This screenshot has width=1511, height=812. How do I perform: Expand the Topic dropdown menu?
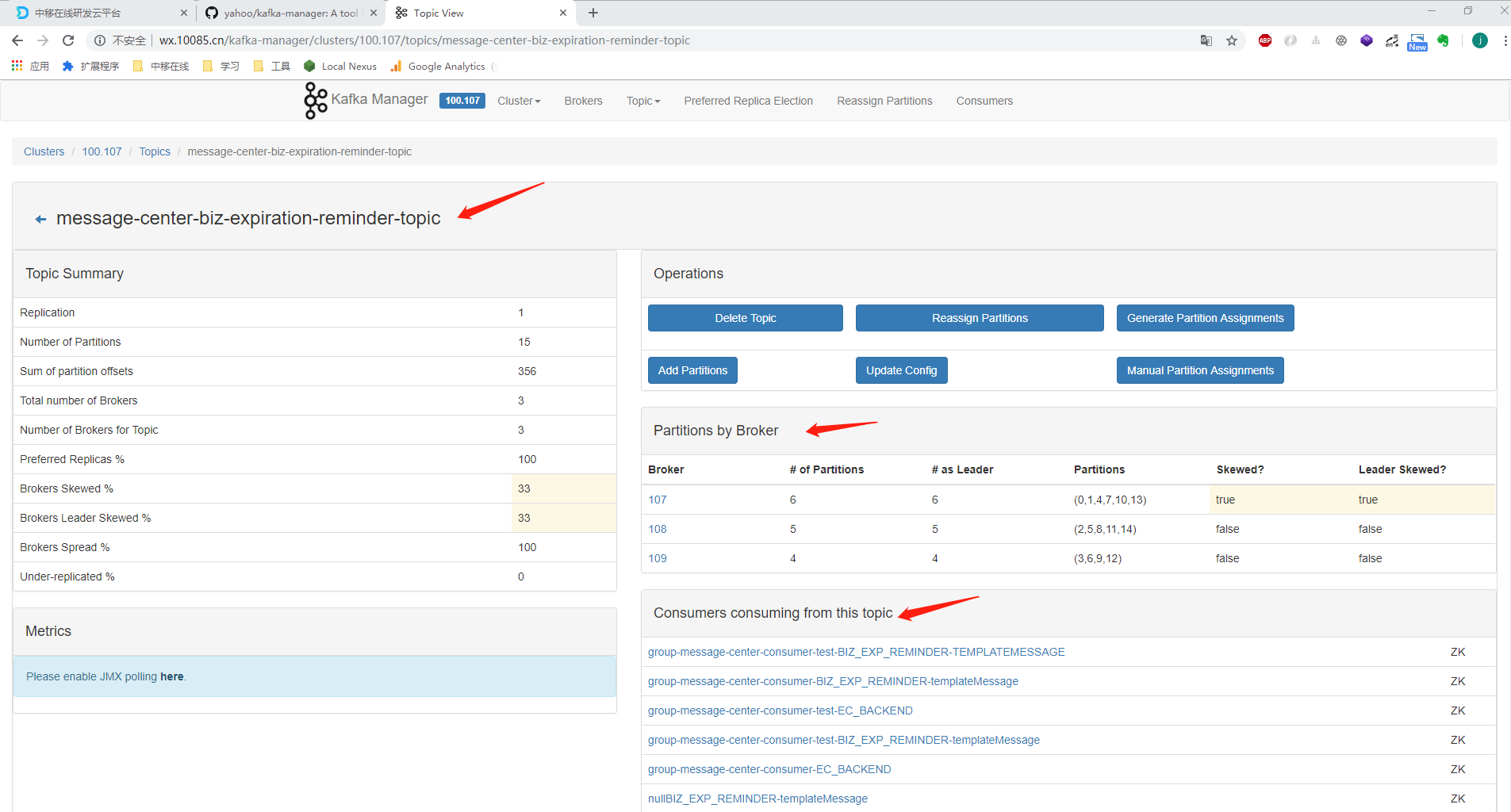click(643, 101)
